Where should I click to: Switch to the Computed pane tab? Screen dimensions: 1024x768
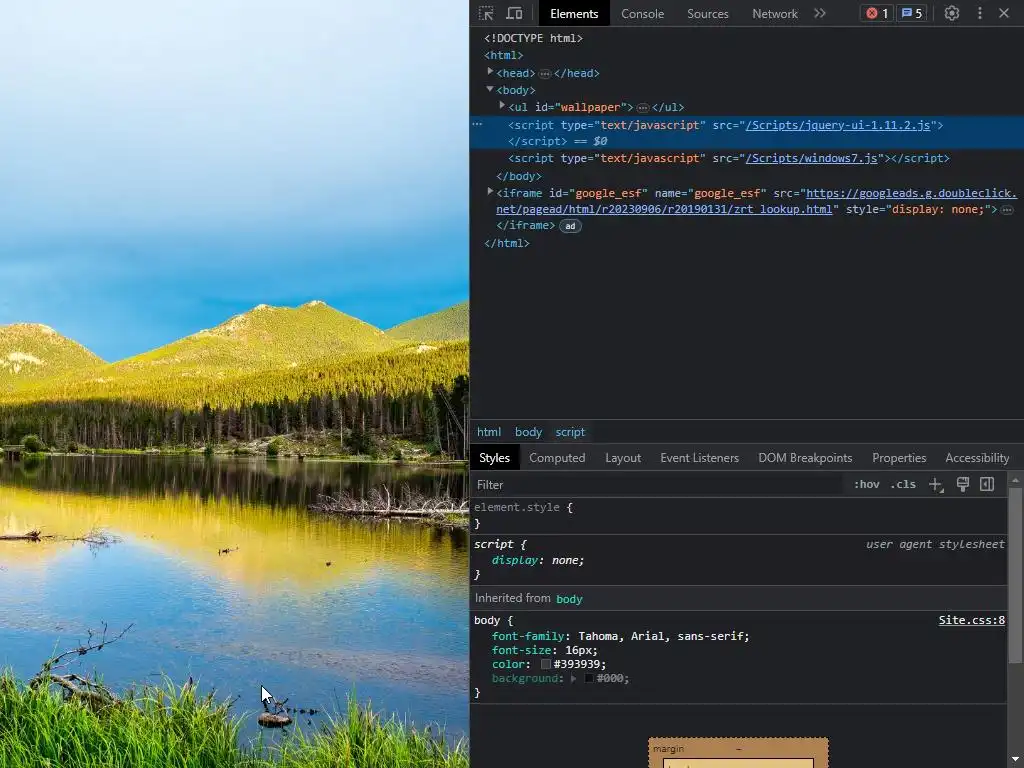tap(557, 458)
